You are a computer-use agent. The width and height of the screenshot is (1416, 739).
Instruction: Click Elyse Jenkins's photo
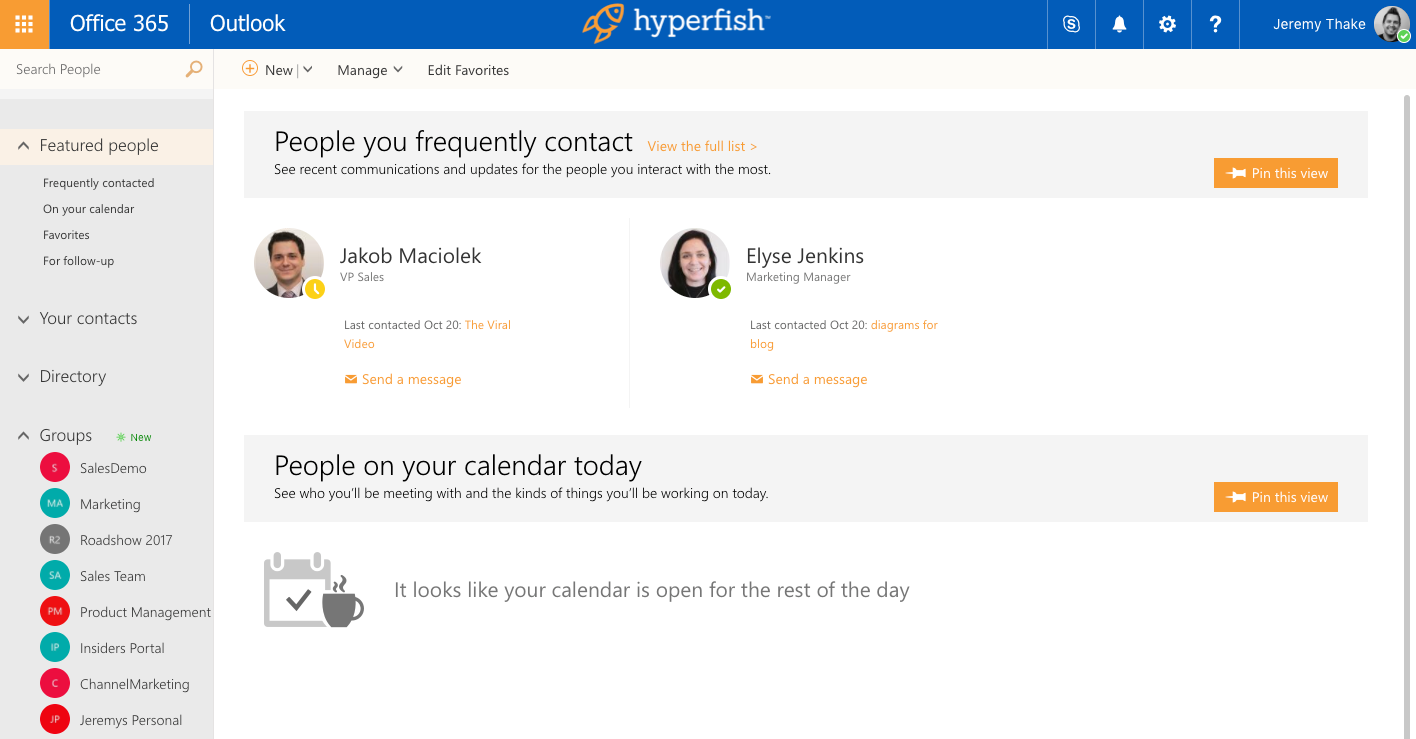(x=694, y=263)
